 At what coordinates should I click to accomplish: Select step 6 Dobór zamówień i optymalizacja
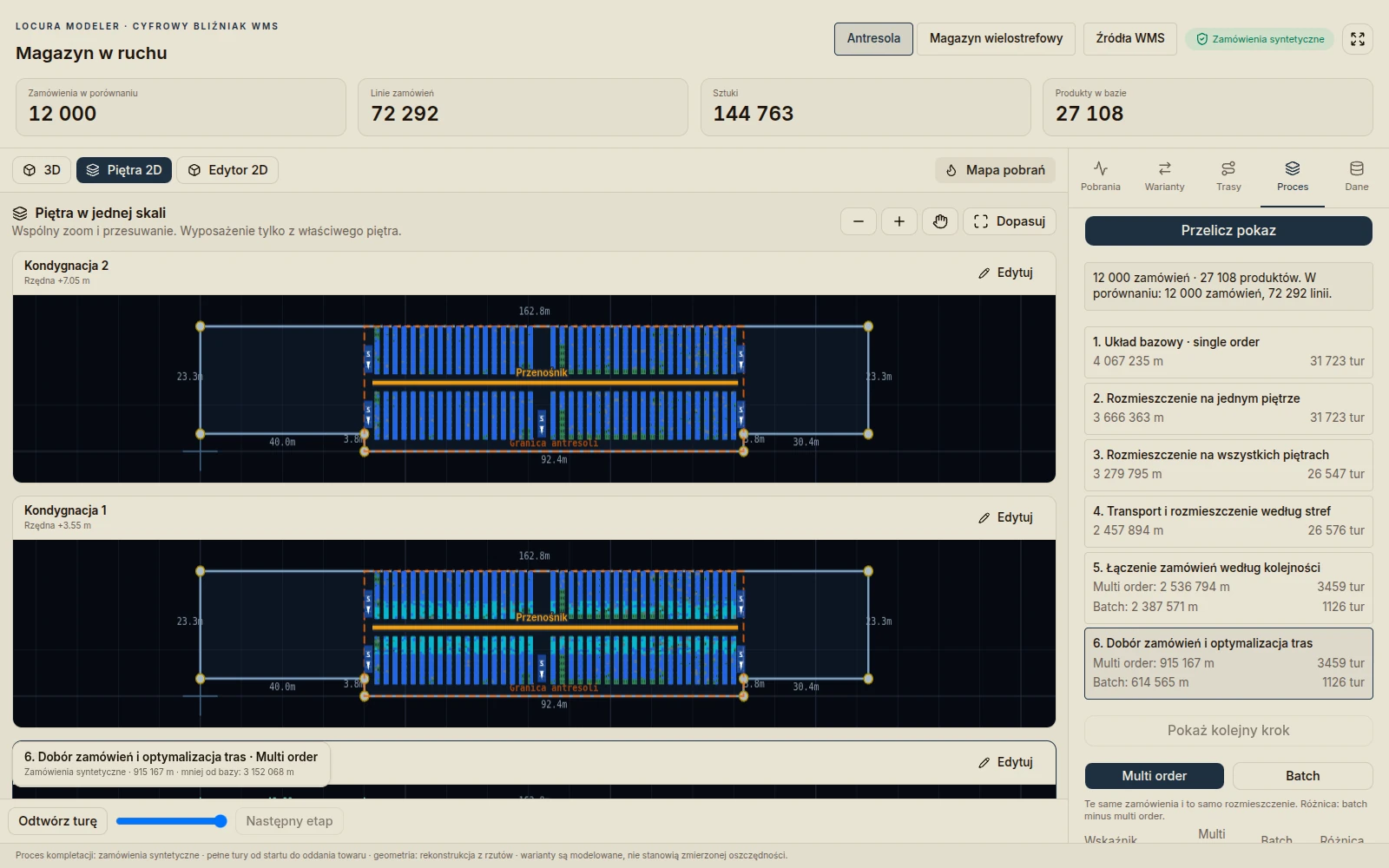pos(1228,663)
